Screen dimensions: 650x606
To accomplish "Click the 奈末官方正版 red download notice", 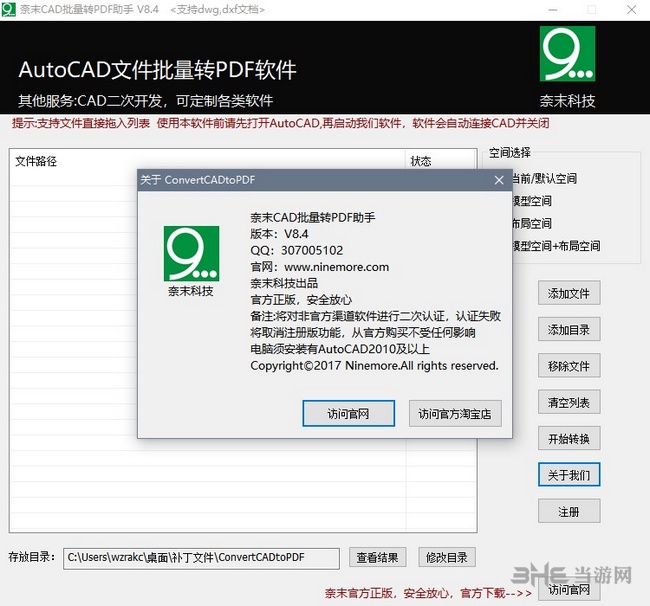I will pos(428,593).
